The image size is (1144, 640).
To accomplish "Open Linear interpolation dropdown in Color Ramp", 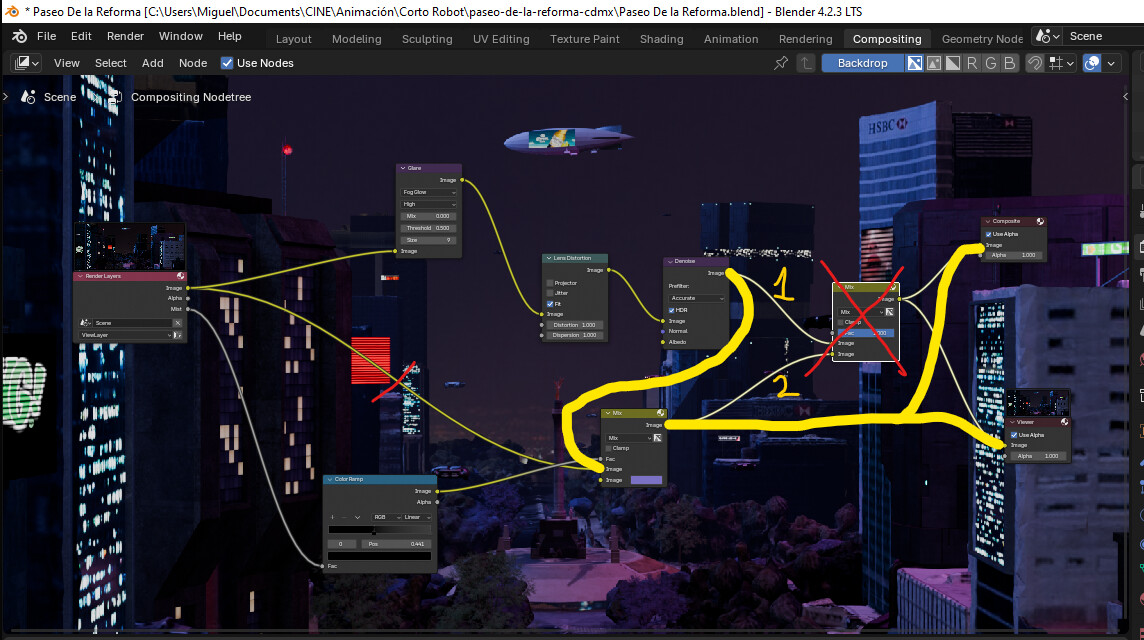I will tap(417, 517).
